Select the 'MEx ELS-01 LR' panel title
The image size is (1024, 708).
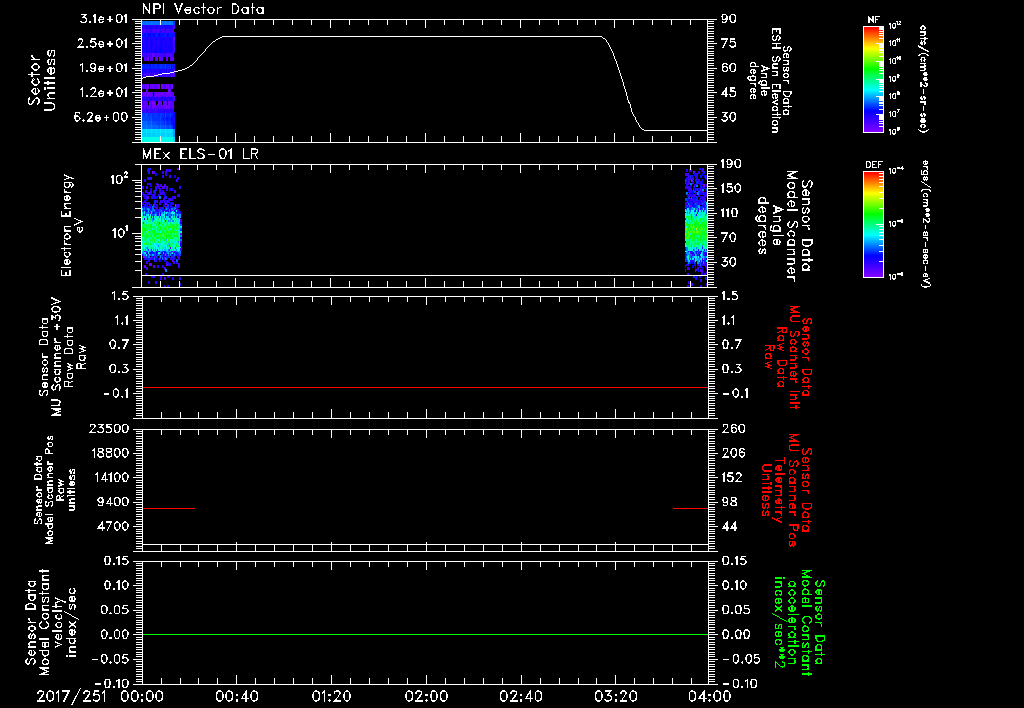click(x=199, y=154)
